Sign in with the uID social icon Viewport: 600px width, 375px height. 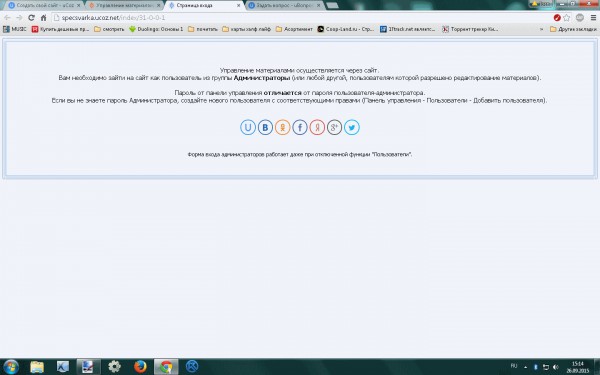[248, 127]
